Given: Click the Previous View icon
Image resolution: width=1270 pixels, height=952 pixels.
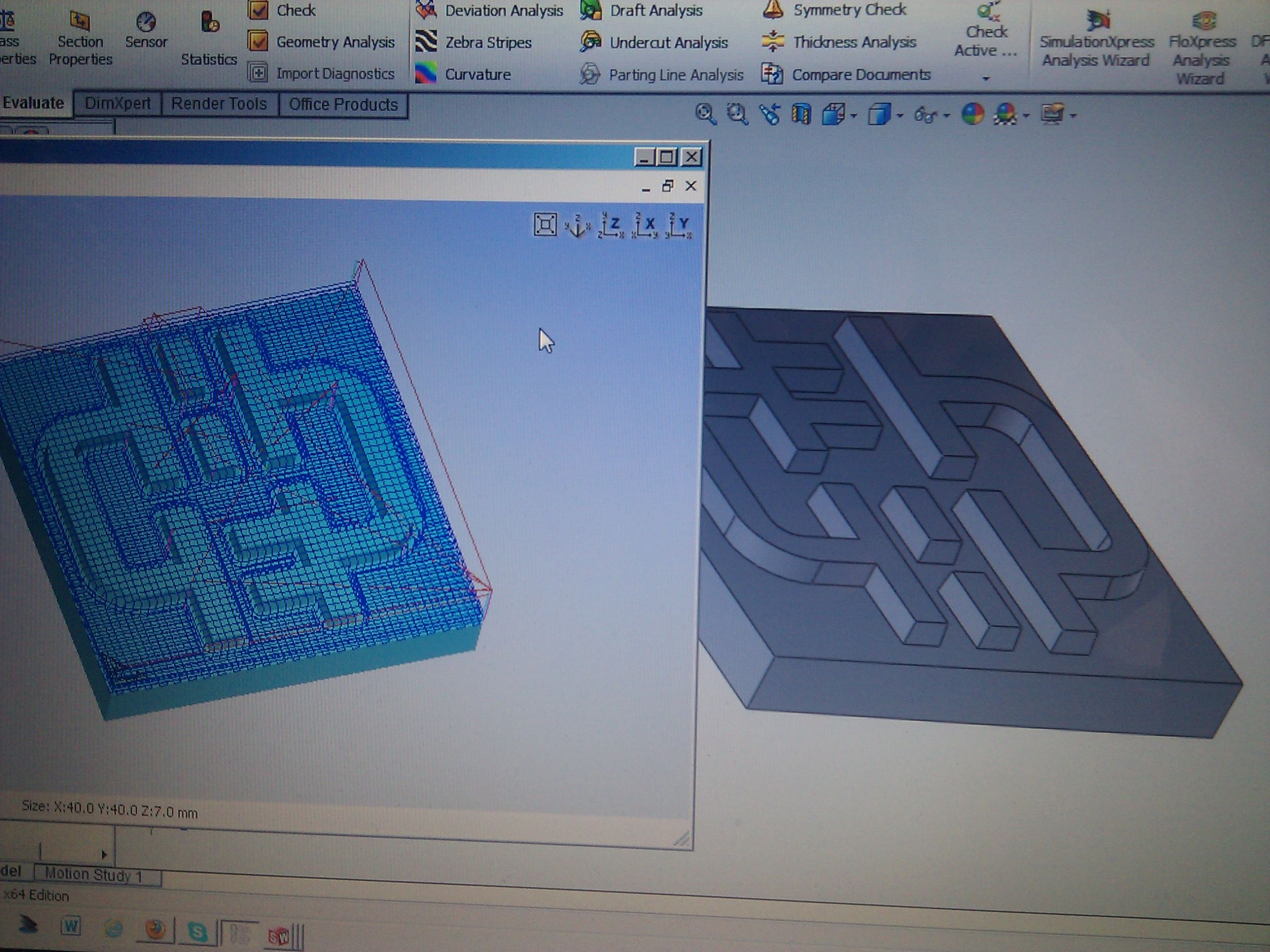Looking at the screenshot, I should [769, 114].
